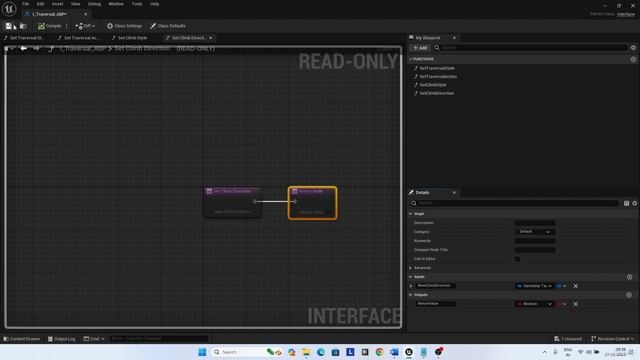The width and height of the screenshot is (640, 360).
Task: Select the SetClimbStyle function
Action: coord(433,84)
